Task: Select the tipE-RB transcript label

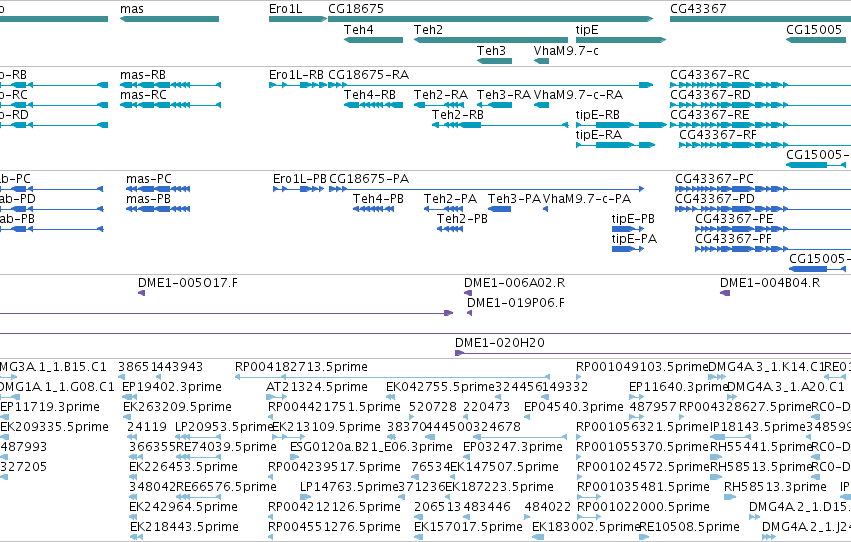Action: point(598,115)
